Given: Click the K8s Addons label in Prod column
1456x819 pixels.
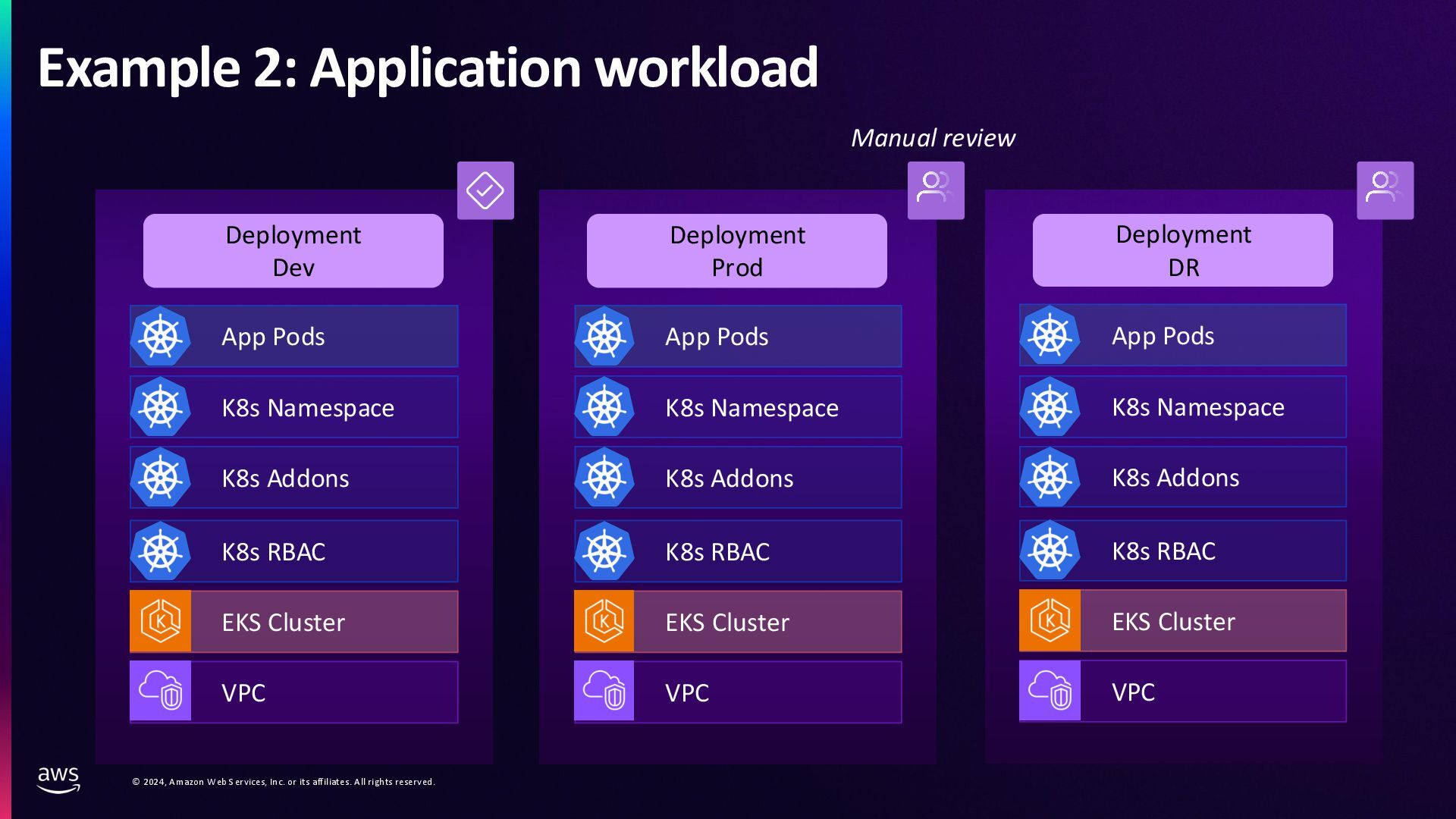Looking at the screenshot, I should point(729,479).
